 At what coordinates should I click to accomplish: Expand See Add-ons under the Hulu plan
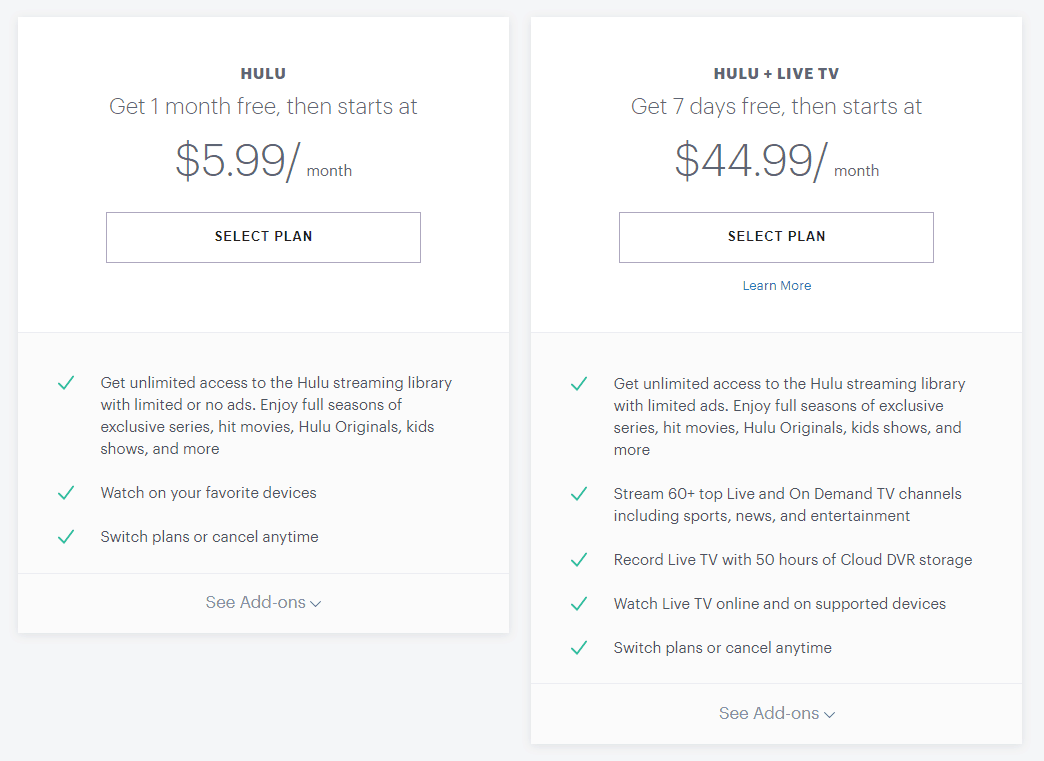click(x=255, y=602)
